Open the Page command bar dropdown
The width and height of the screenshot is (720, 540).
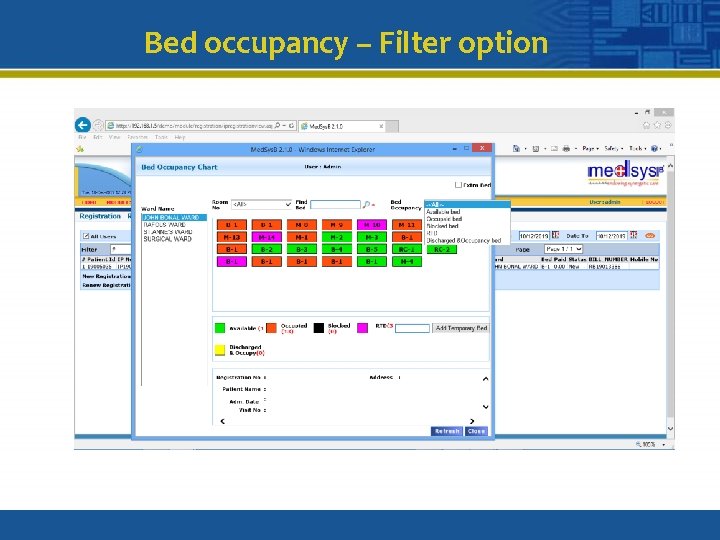coord(590,148)
